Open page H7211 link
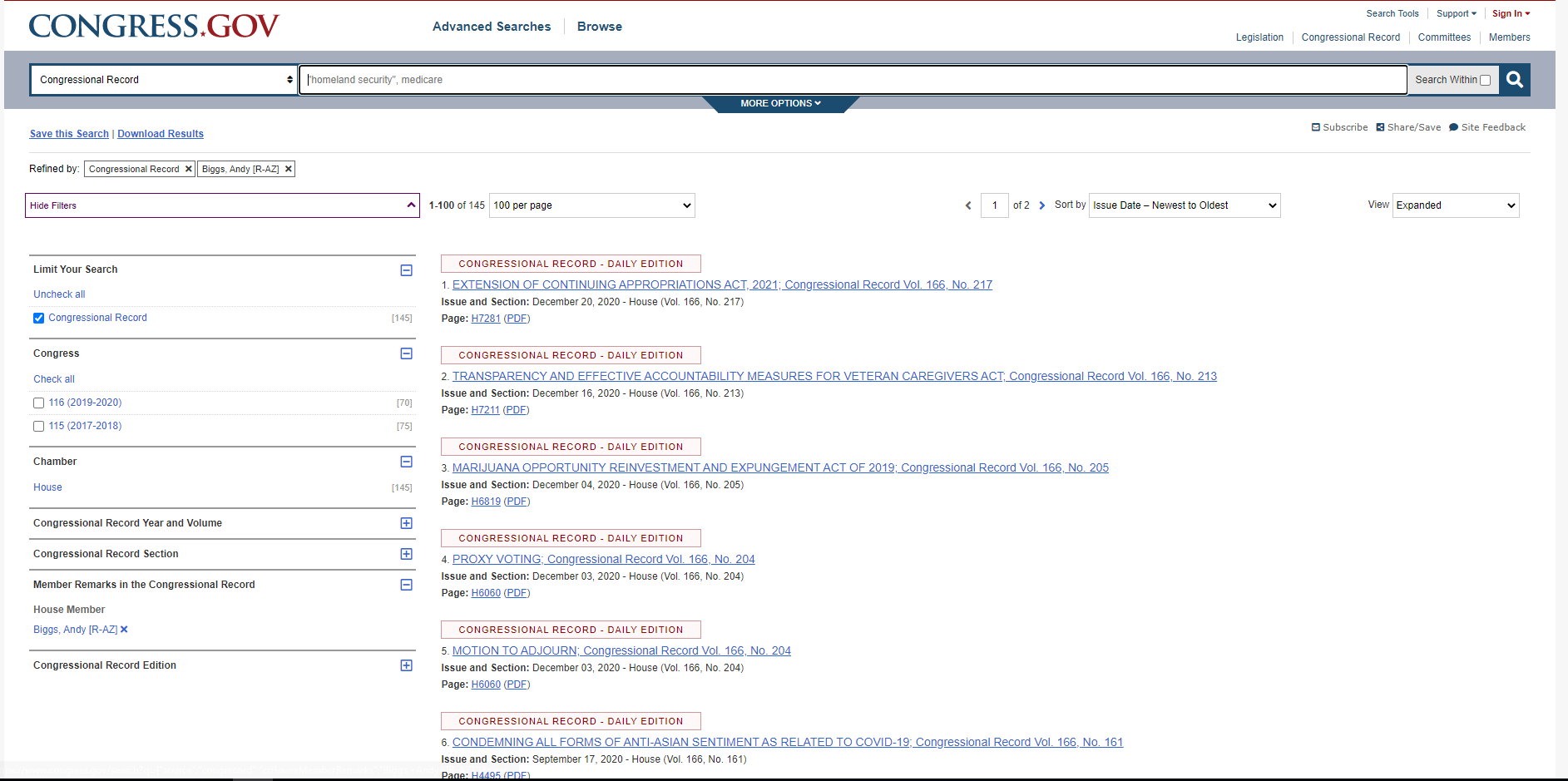Image resolution: width=1568 pixels, height=781 pixels. coord(485,410)
